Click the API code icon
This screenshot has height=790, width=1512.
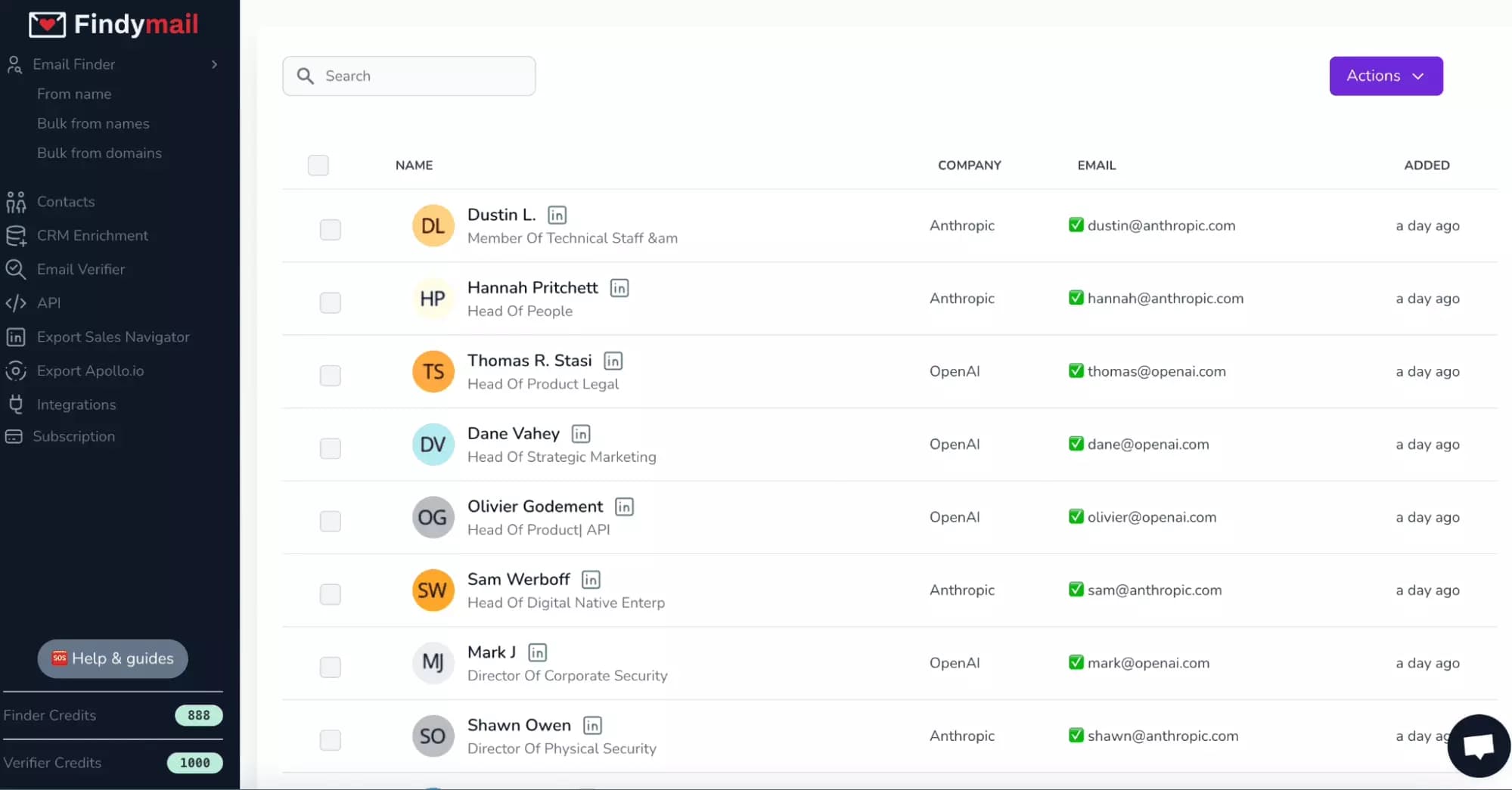point(16,303)
